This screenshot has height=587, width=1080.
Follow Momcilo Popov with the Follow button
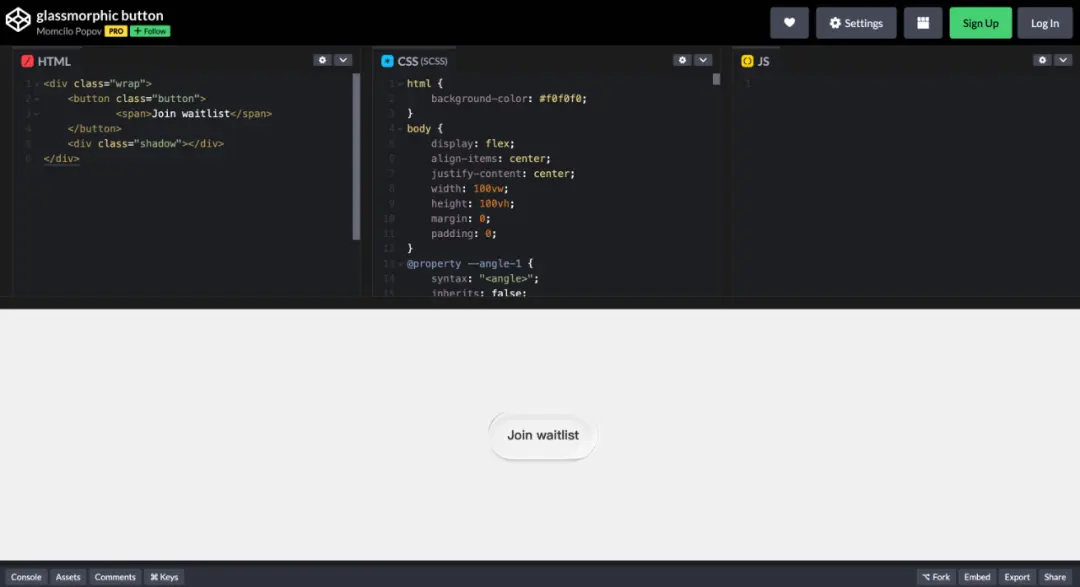coord(150,31)
